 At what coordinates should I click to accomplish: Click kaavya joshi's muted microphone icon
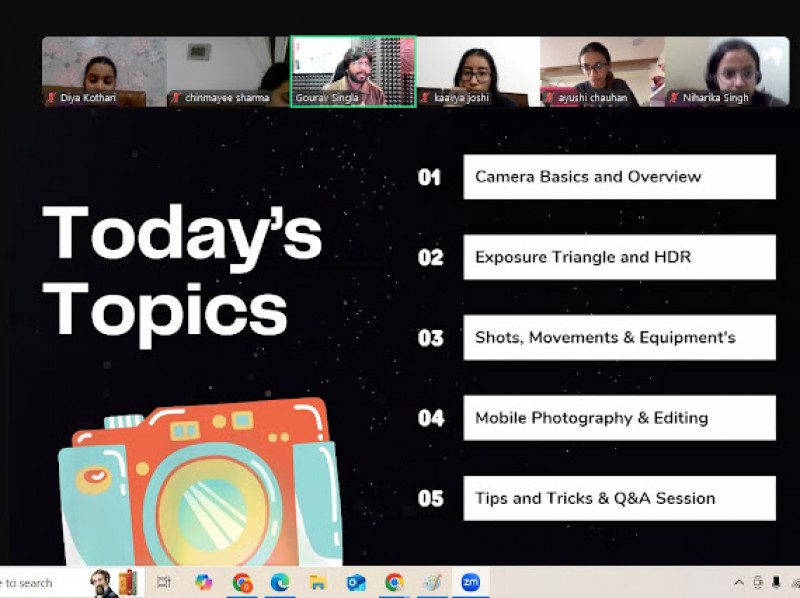coord(426,98)
